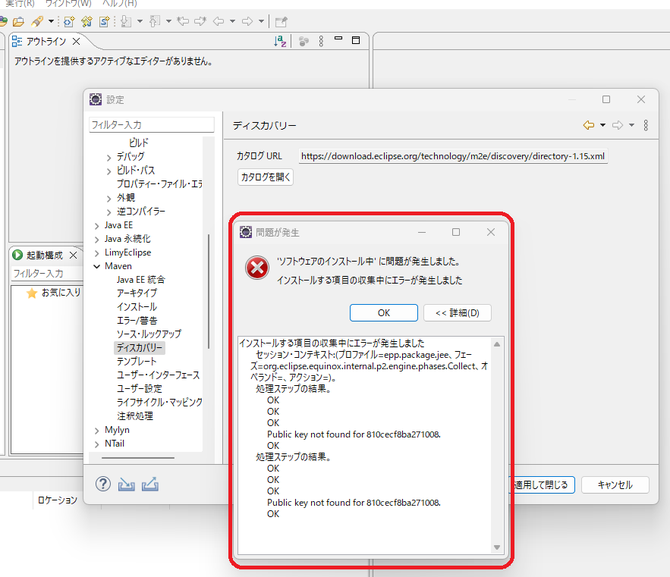Expand the NTail tree node
The height and width of the screenshot is (577, 670).
pos(97,444)
